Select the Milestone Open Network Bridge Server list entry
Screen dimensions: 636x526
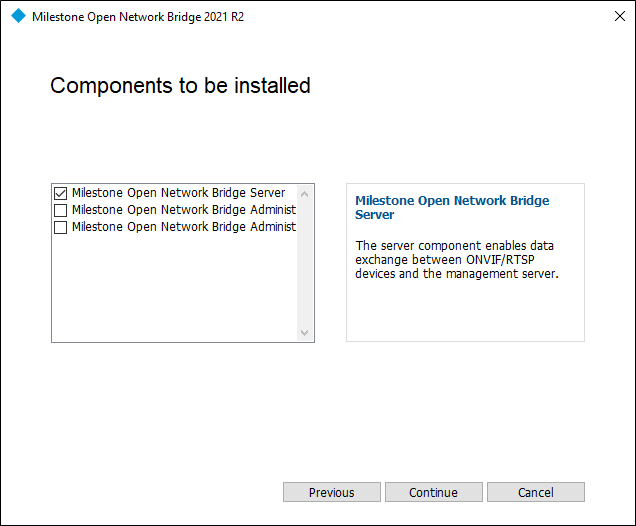(178, 193)
